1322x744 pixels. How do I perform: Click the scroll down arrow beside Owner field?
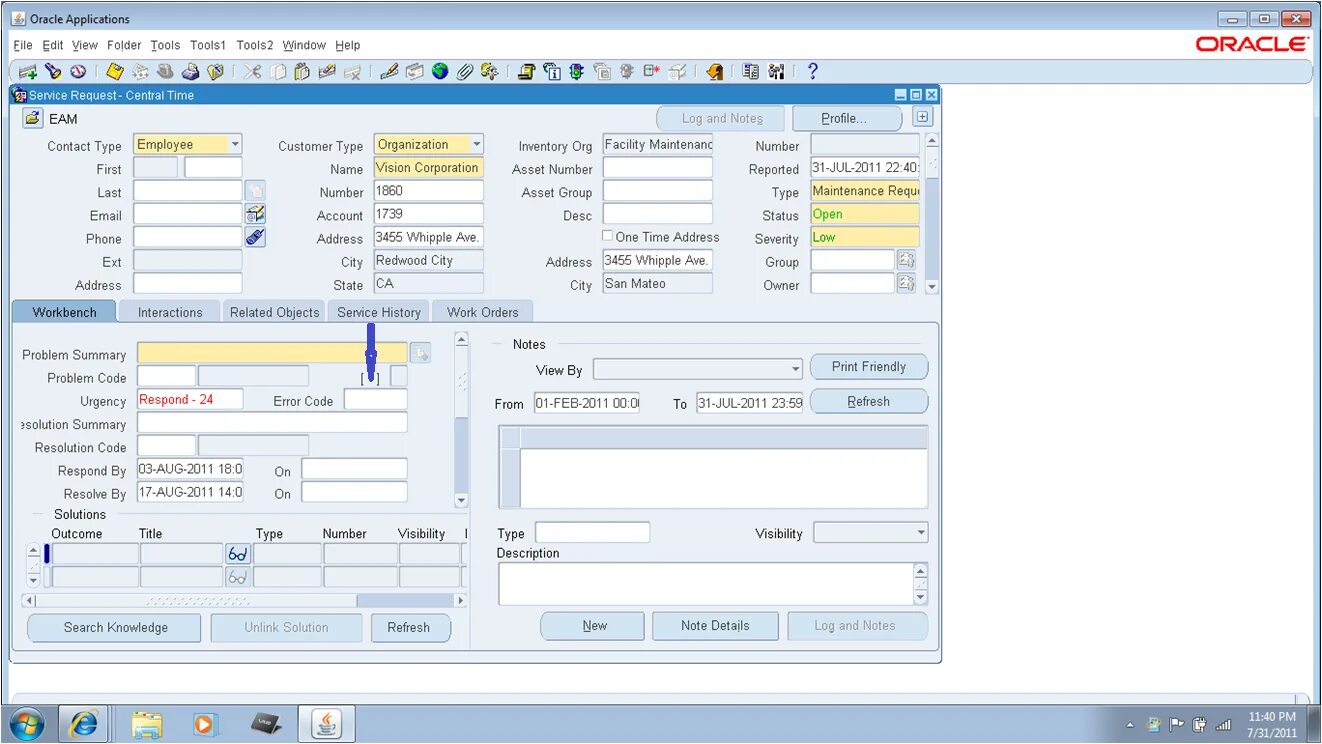pos(932,287)
